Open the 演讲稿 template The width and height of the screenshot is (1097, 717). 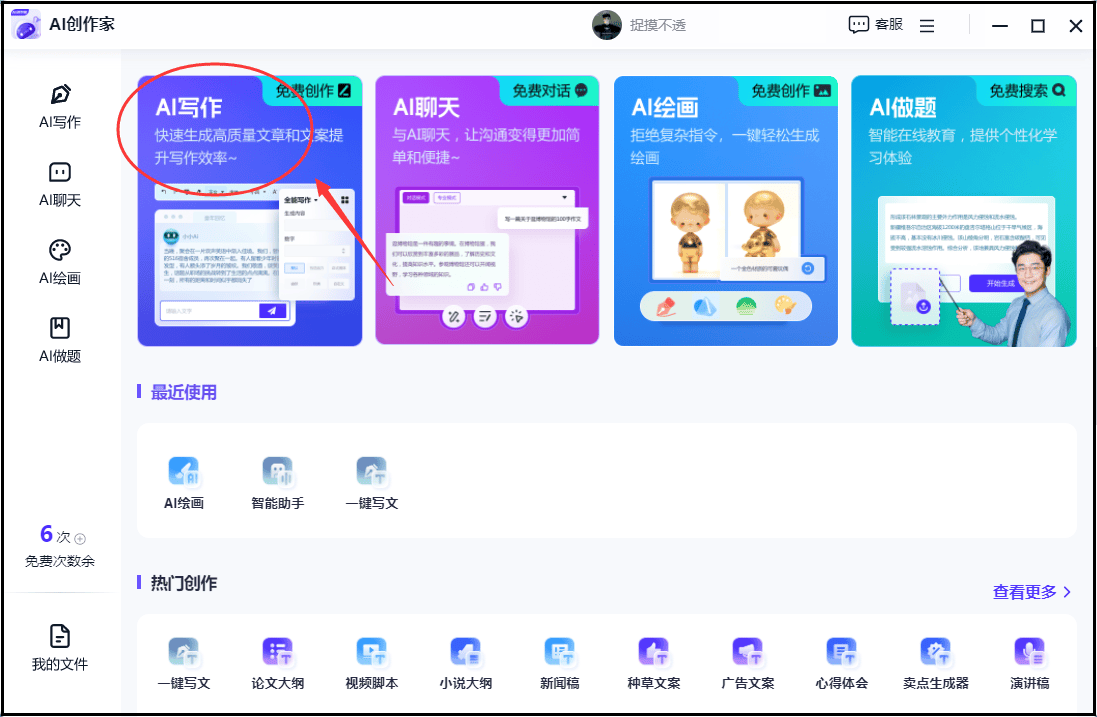[x=1030, y=663]
